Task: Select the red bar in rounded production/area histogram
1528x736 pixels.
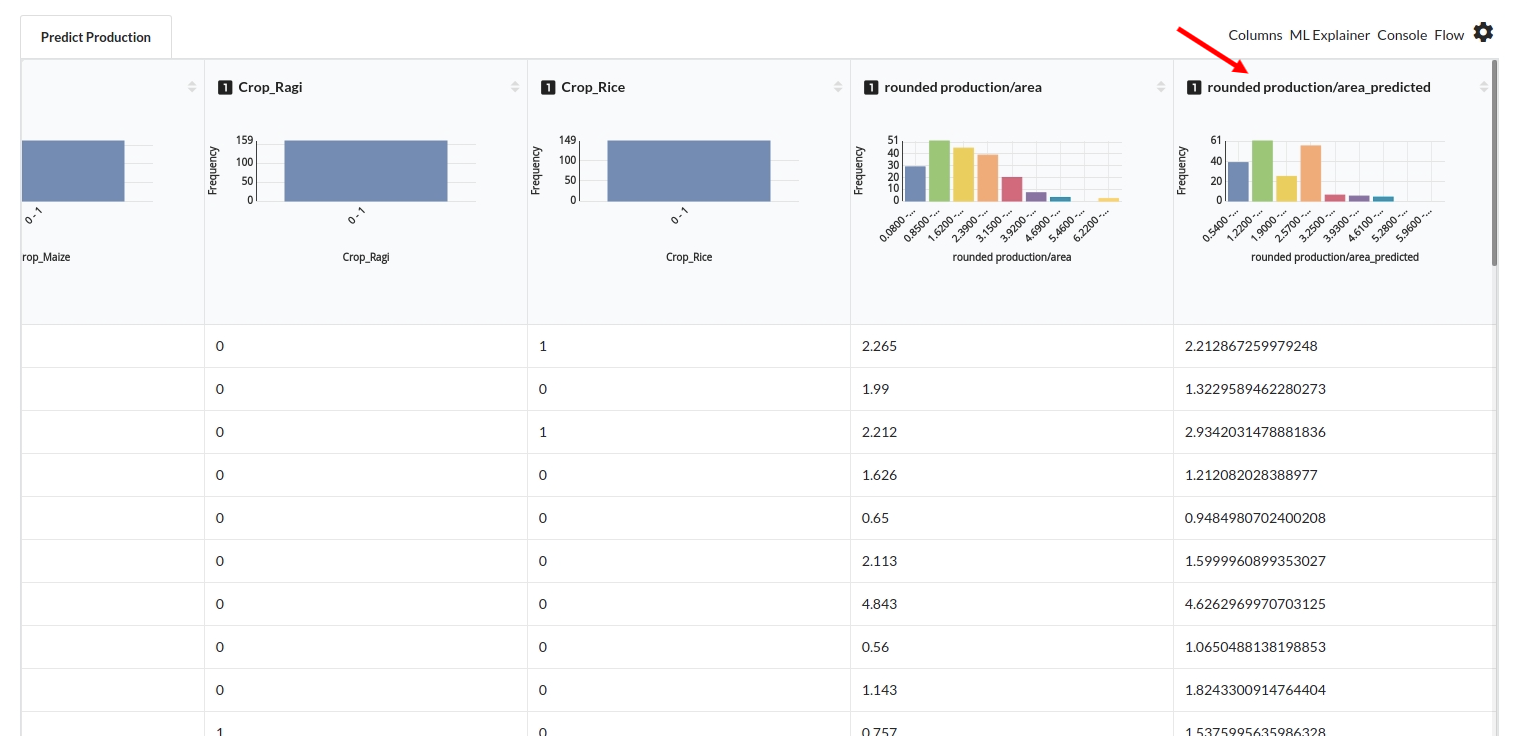Action: click(1012, 189)
